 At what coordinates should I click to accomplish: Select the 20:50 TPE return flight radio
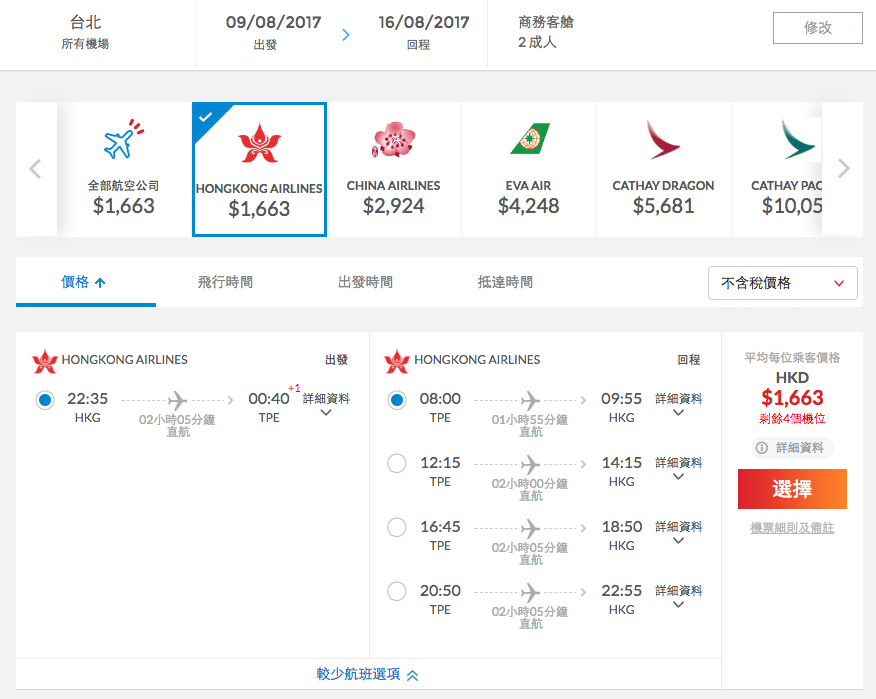click(x=397, y=591)
